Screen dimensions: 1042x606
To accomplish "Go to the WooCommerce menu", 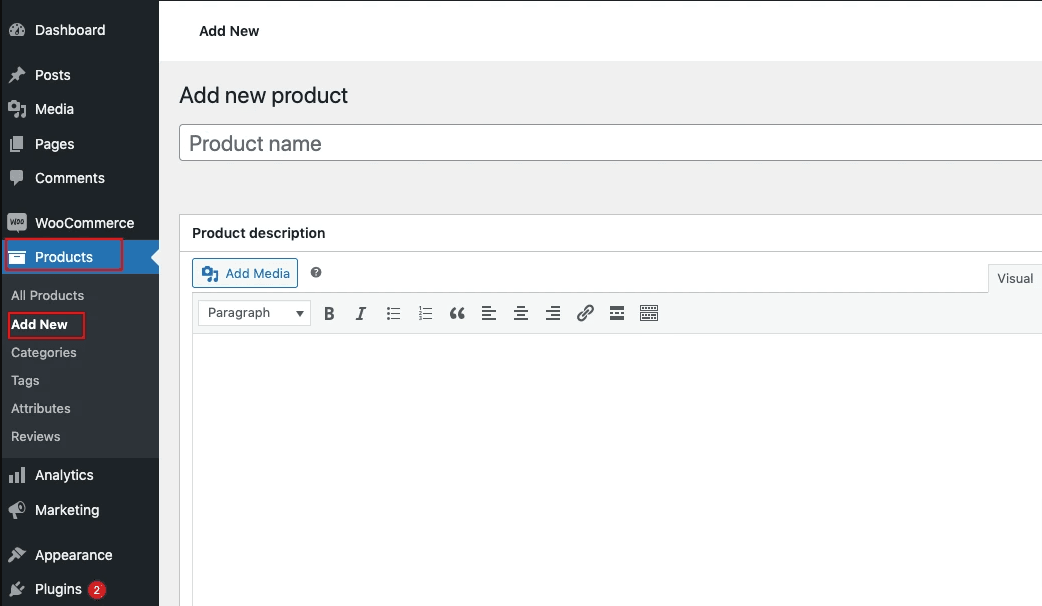I will (x=84, y=223).
